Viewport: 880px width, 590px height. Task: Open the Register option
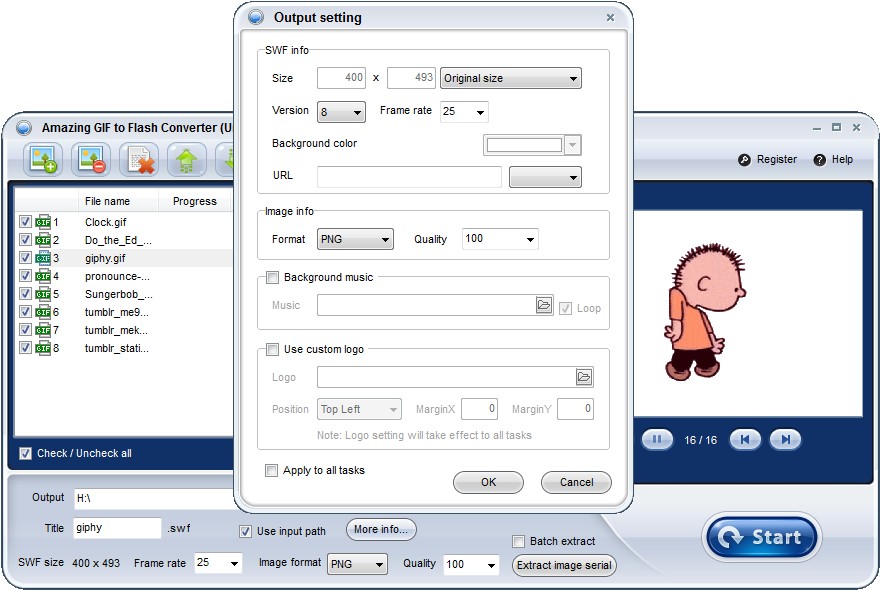coord(767,159)
